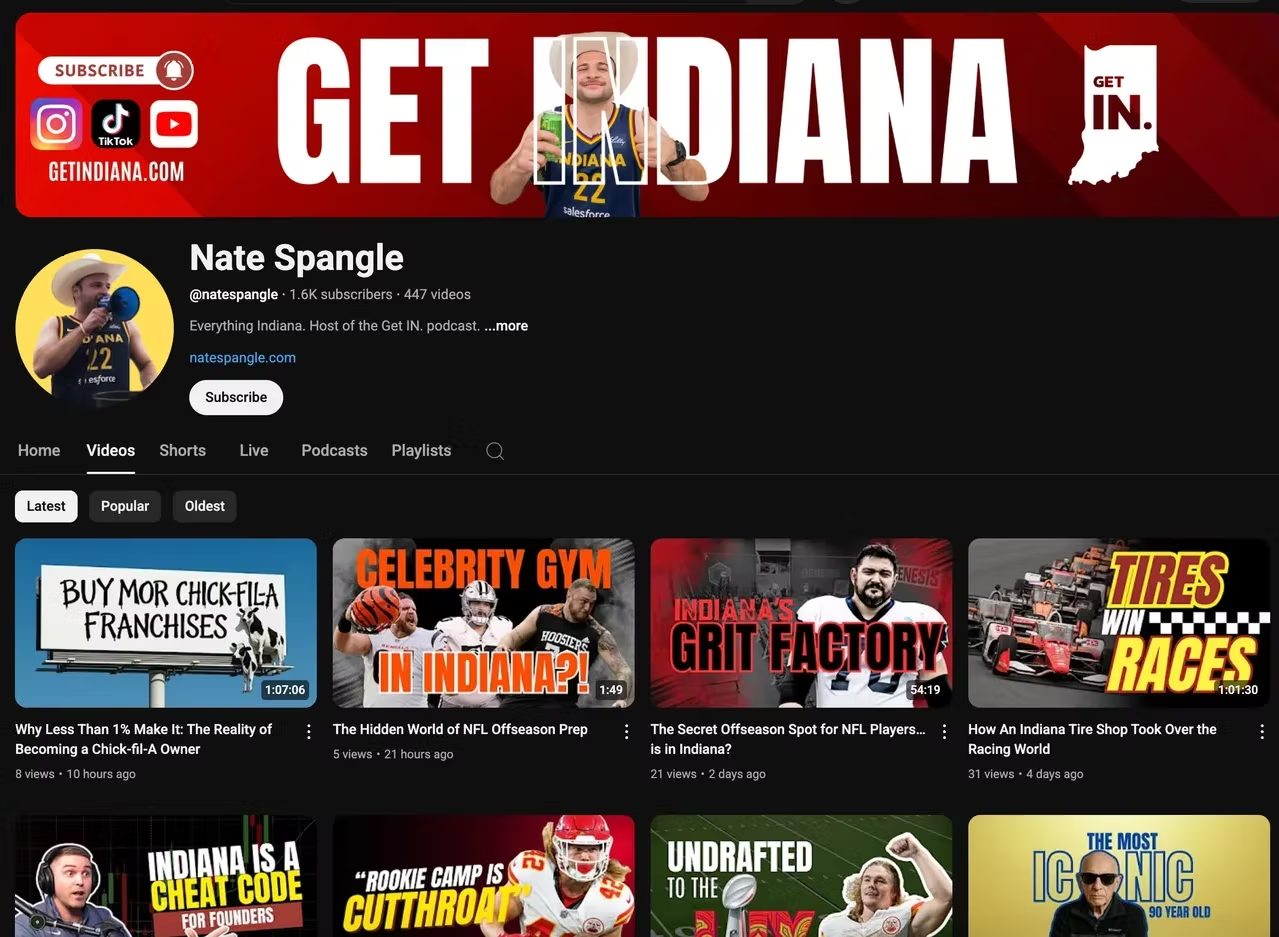Click the bell icon beside SUBSCRIBE in banner
This screenshot has width=1279, height=937.
coord(174,70)
